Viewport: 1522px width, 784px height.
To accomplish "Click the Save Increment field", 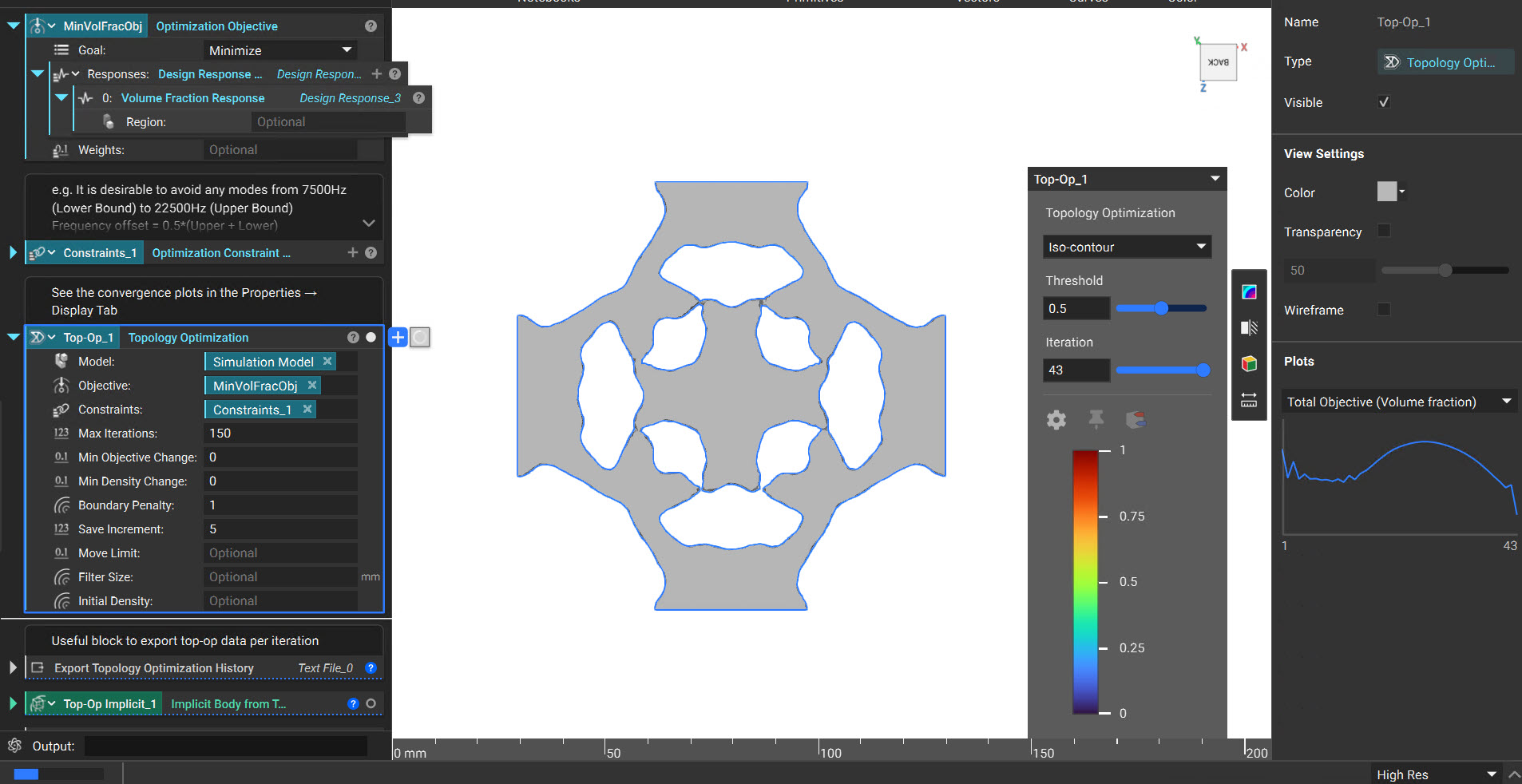I will click(280, 529).
